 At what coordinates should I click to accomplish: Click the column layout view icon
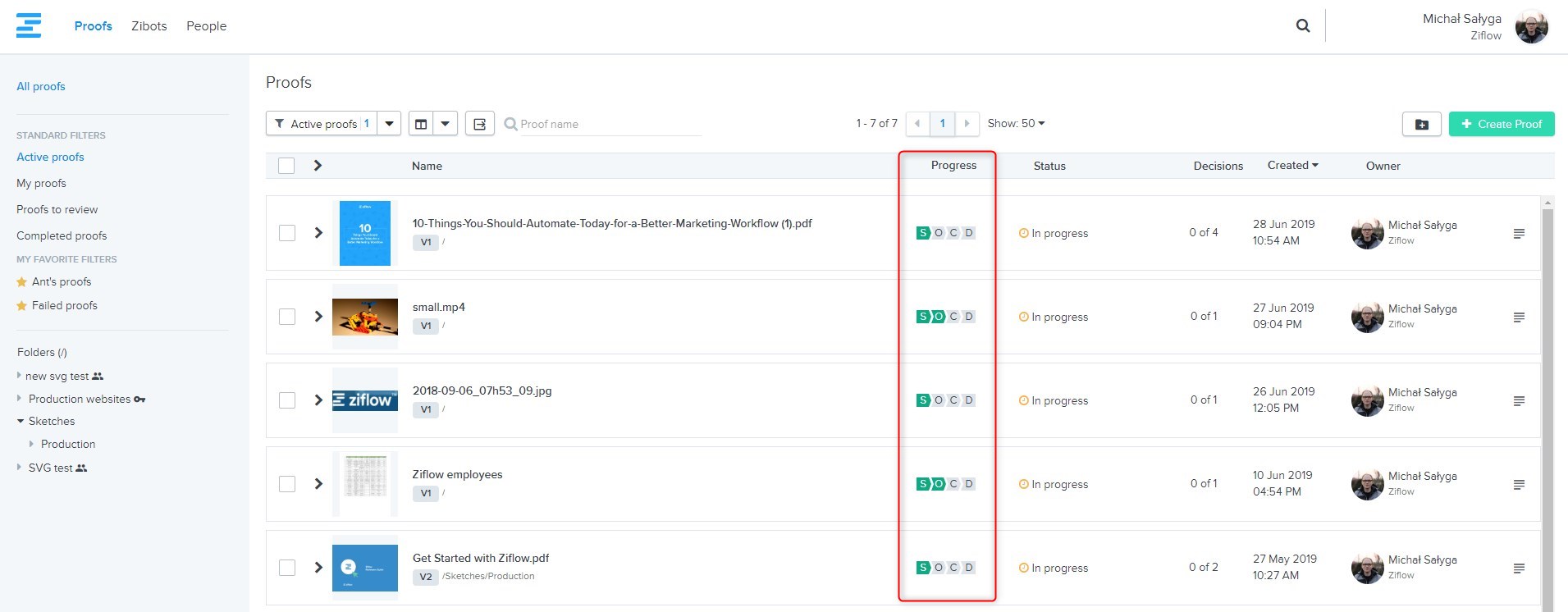(x=421, y=124)
